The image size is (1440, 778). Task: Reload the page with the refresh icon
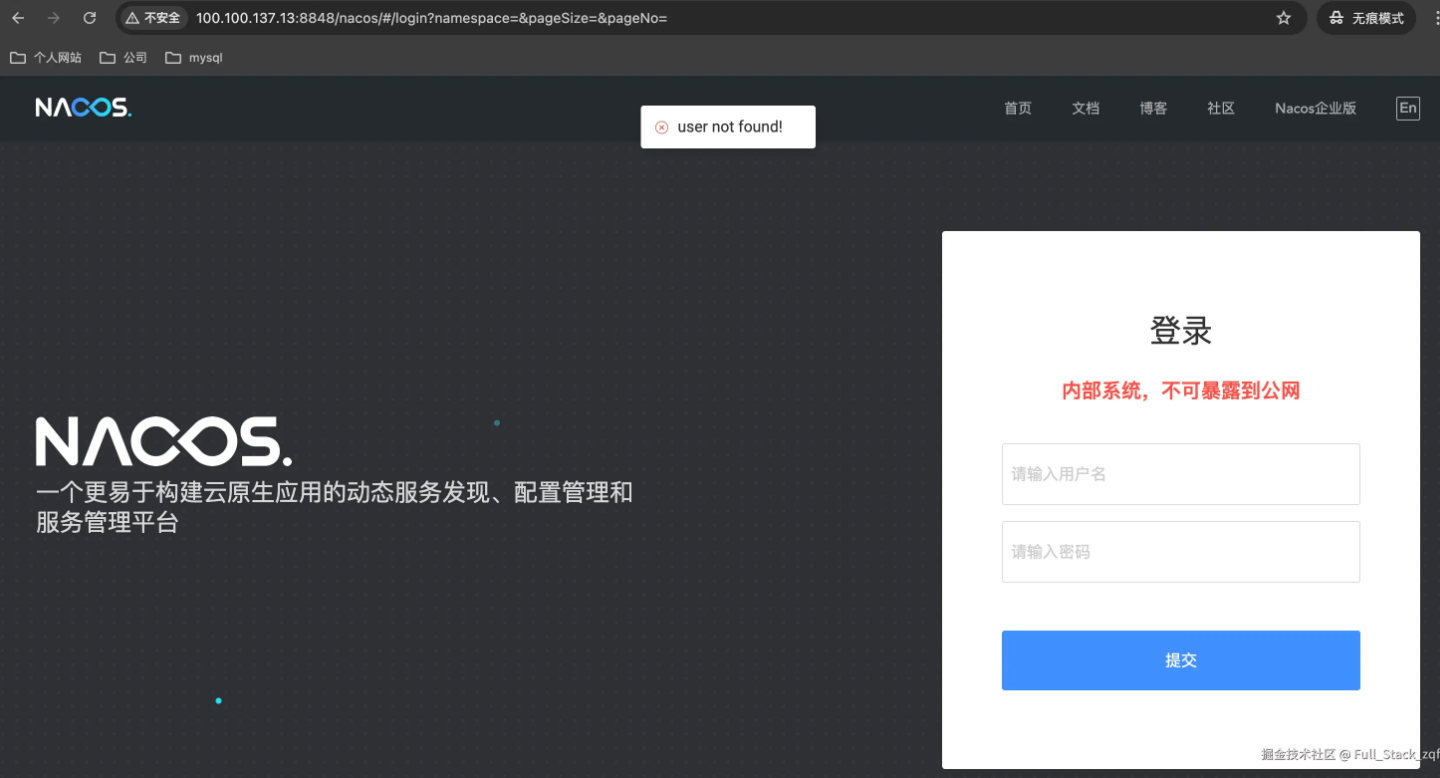tap(90, 18)
